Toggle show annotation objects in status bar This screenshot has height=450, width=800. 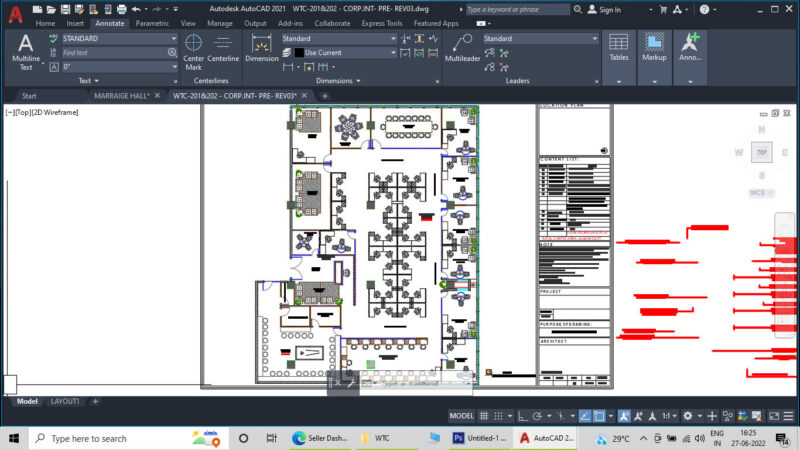624,416
